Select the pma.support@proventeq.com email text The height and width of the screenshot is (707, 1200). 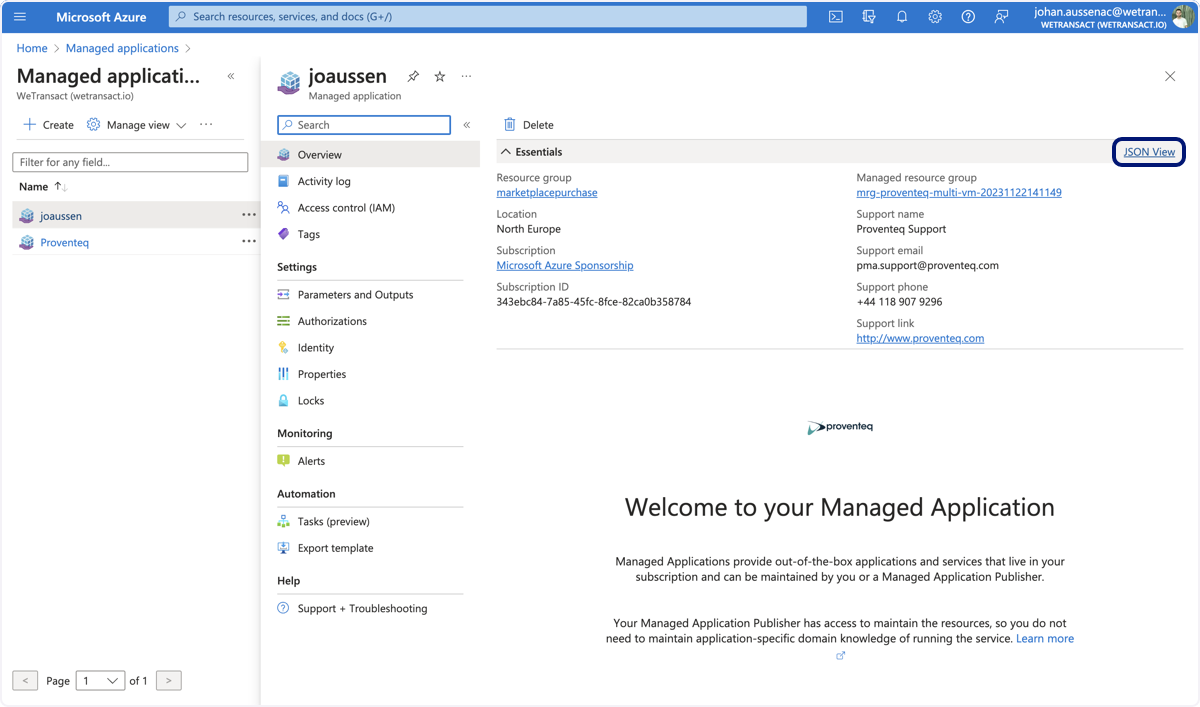coord(928,266)
